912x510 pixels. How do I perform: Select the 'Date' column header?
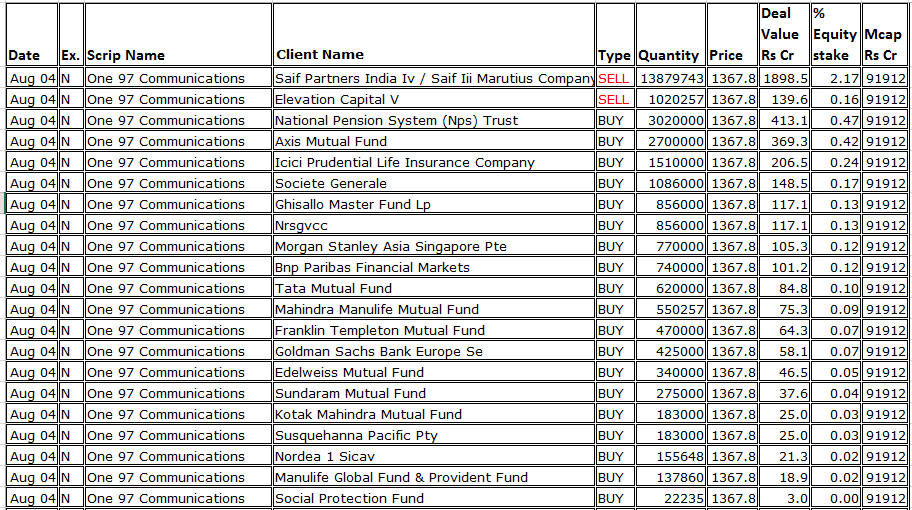[32, 34]
